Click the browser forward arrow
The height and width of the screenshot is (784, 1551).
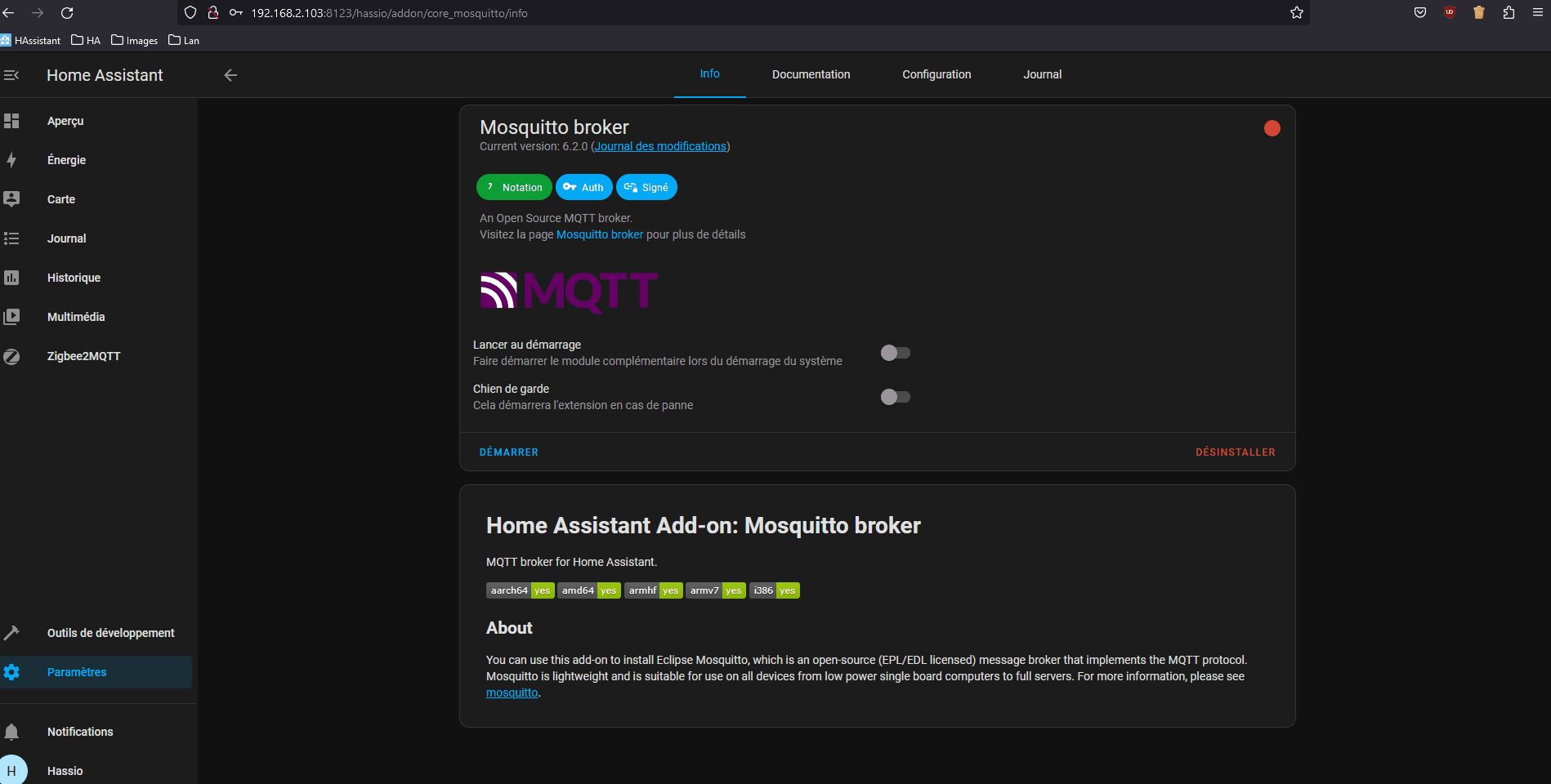38,13
